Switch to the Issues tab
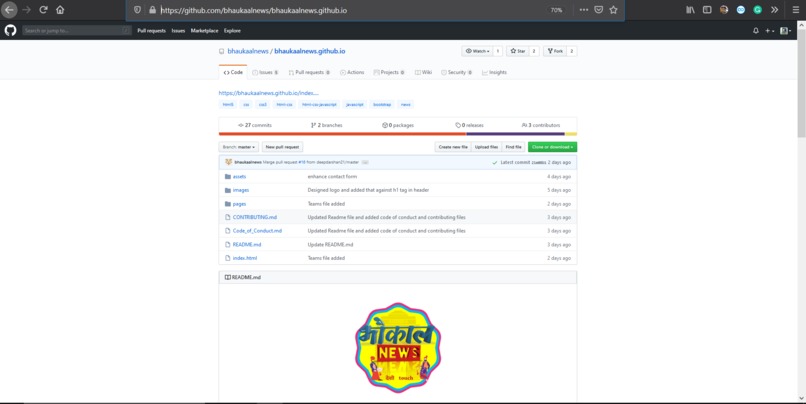806x404 pixels. [x=265, y=72]
